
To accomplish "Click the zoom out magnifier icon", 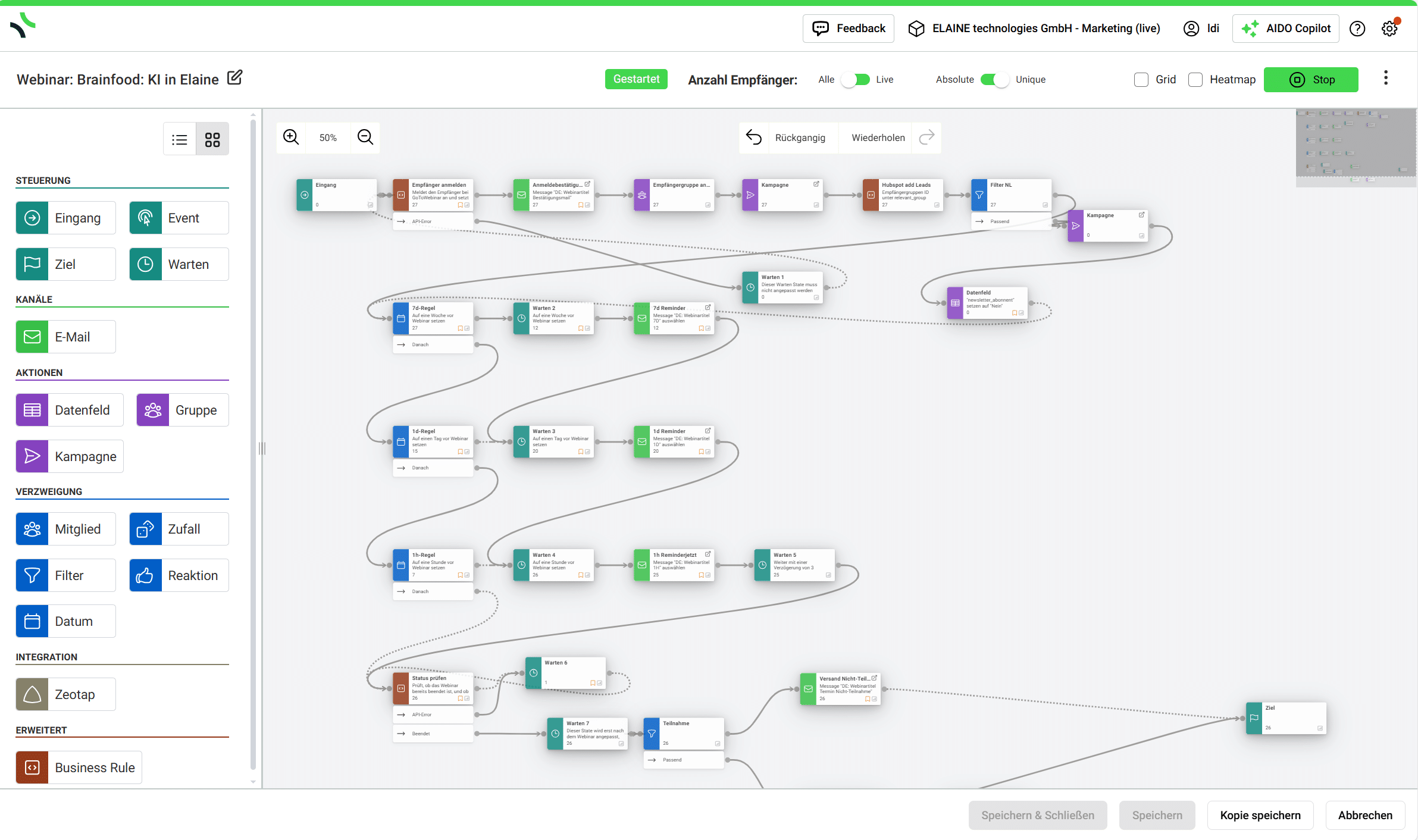I will 365,137.
